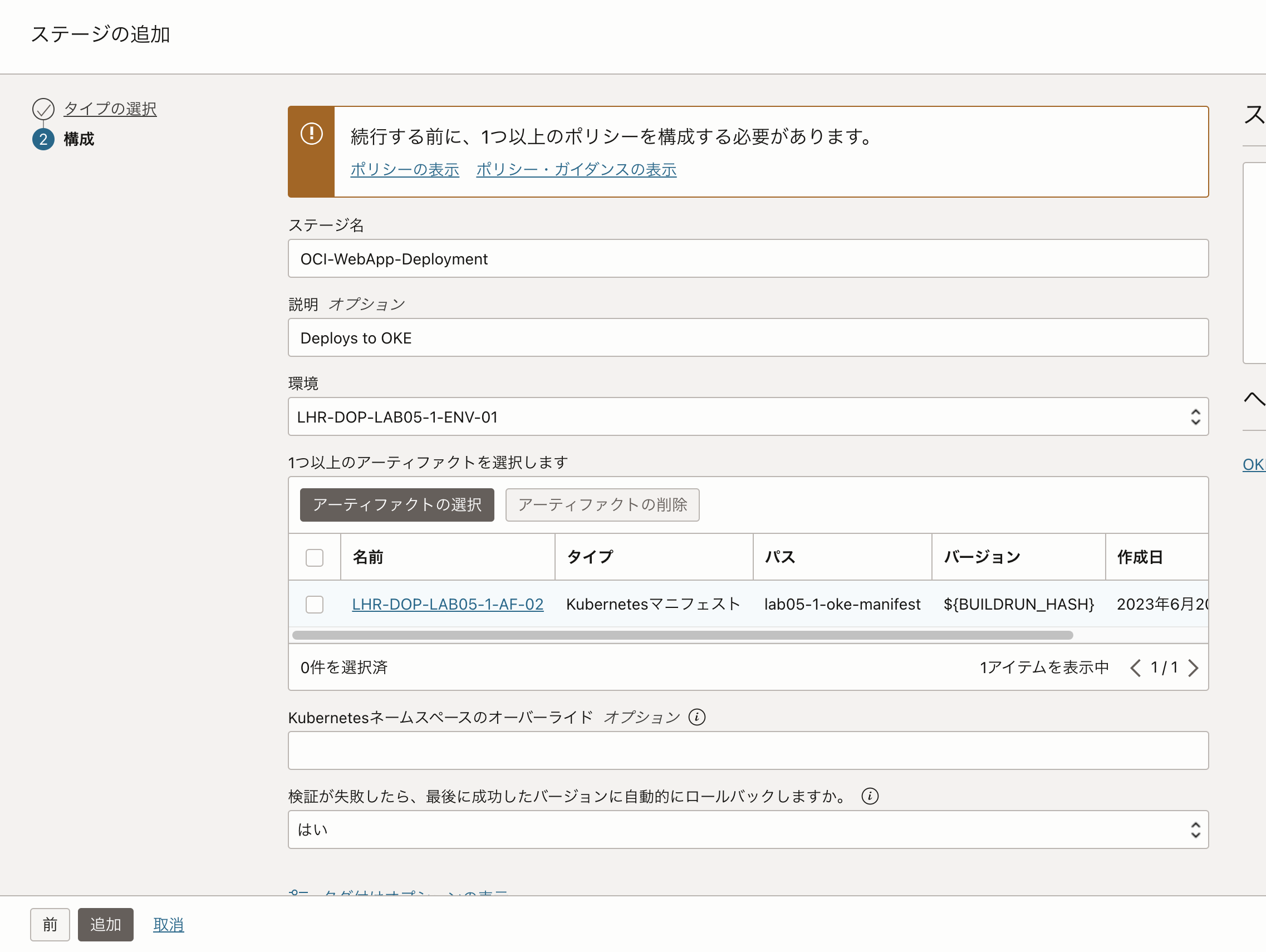Click the ステージ名 text field

click(x=748, y=259)
